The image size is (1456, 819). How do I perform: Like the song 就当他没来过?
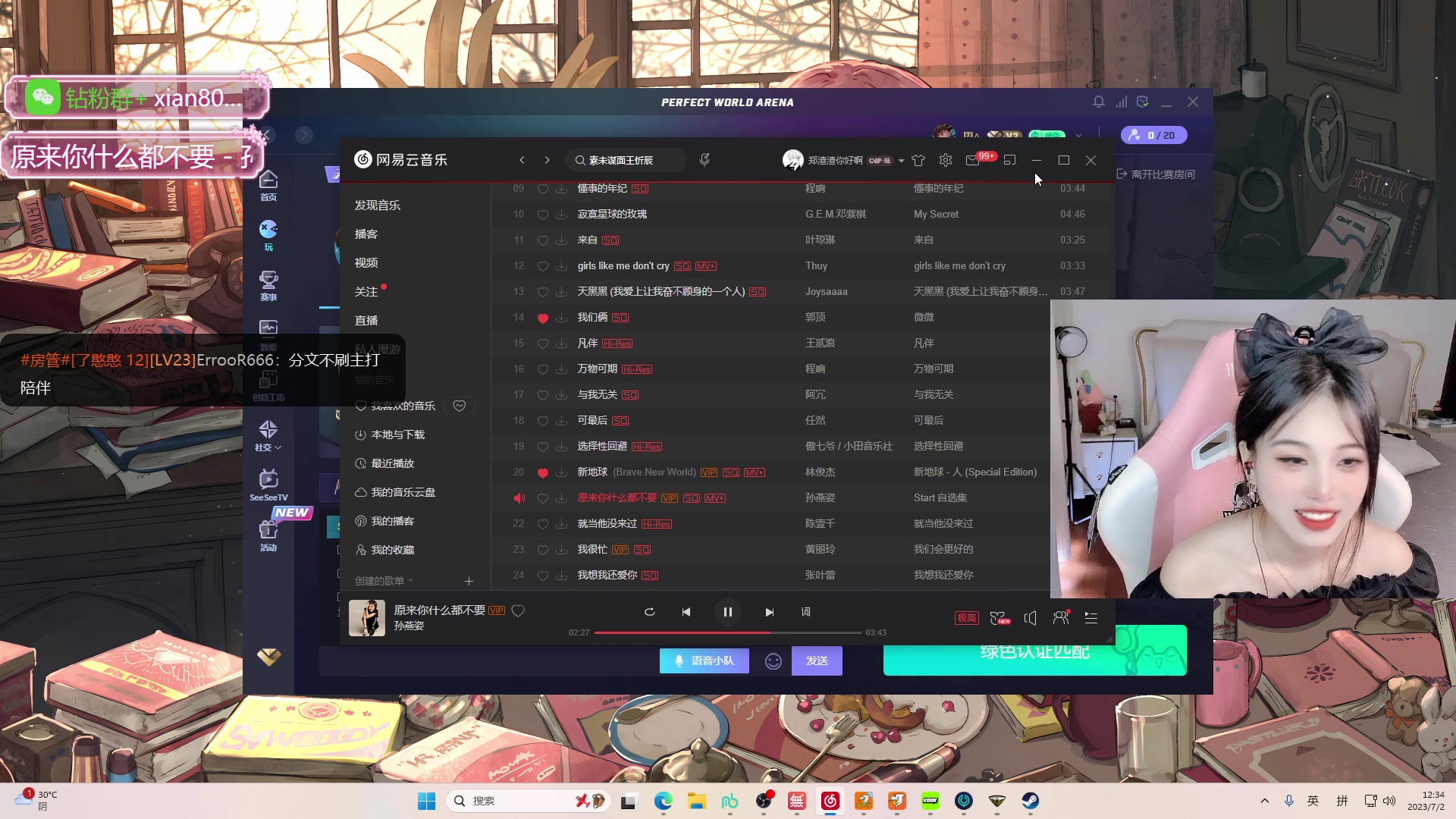[x=542, y=524]
